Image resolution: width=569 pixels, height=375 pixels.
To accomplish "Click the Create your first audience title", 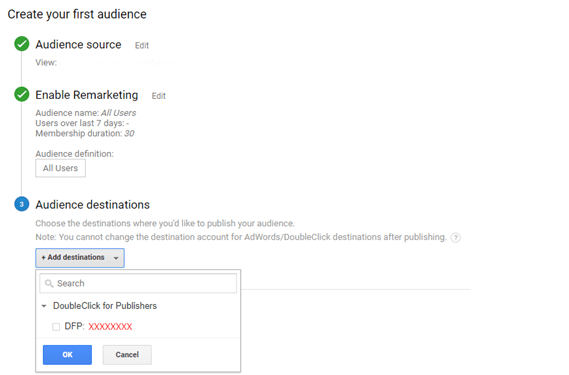I will coord(77,14).
